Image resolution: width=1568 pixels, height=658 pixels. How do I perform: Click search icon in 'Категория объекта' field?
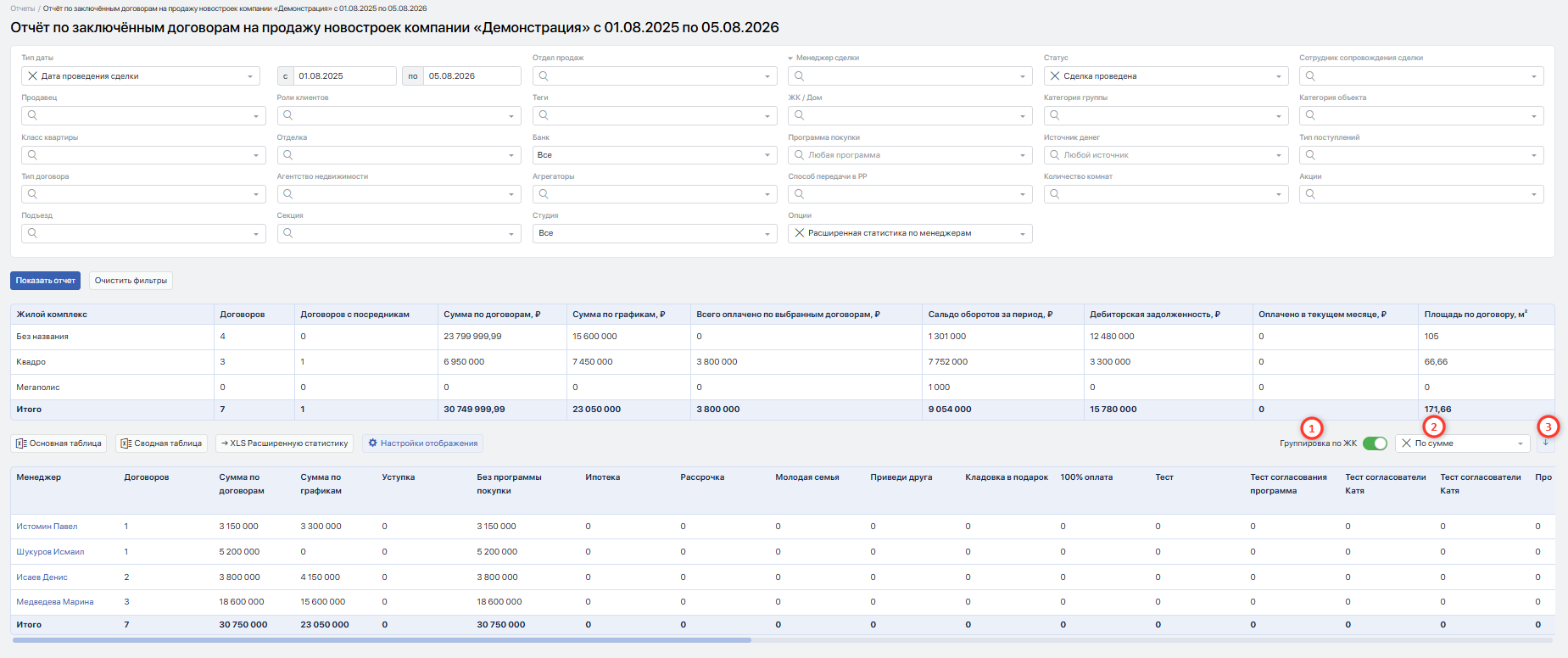pos(1310,115)
